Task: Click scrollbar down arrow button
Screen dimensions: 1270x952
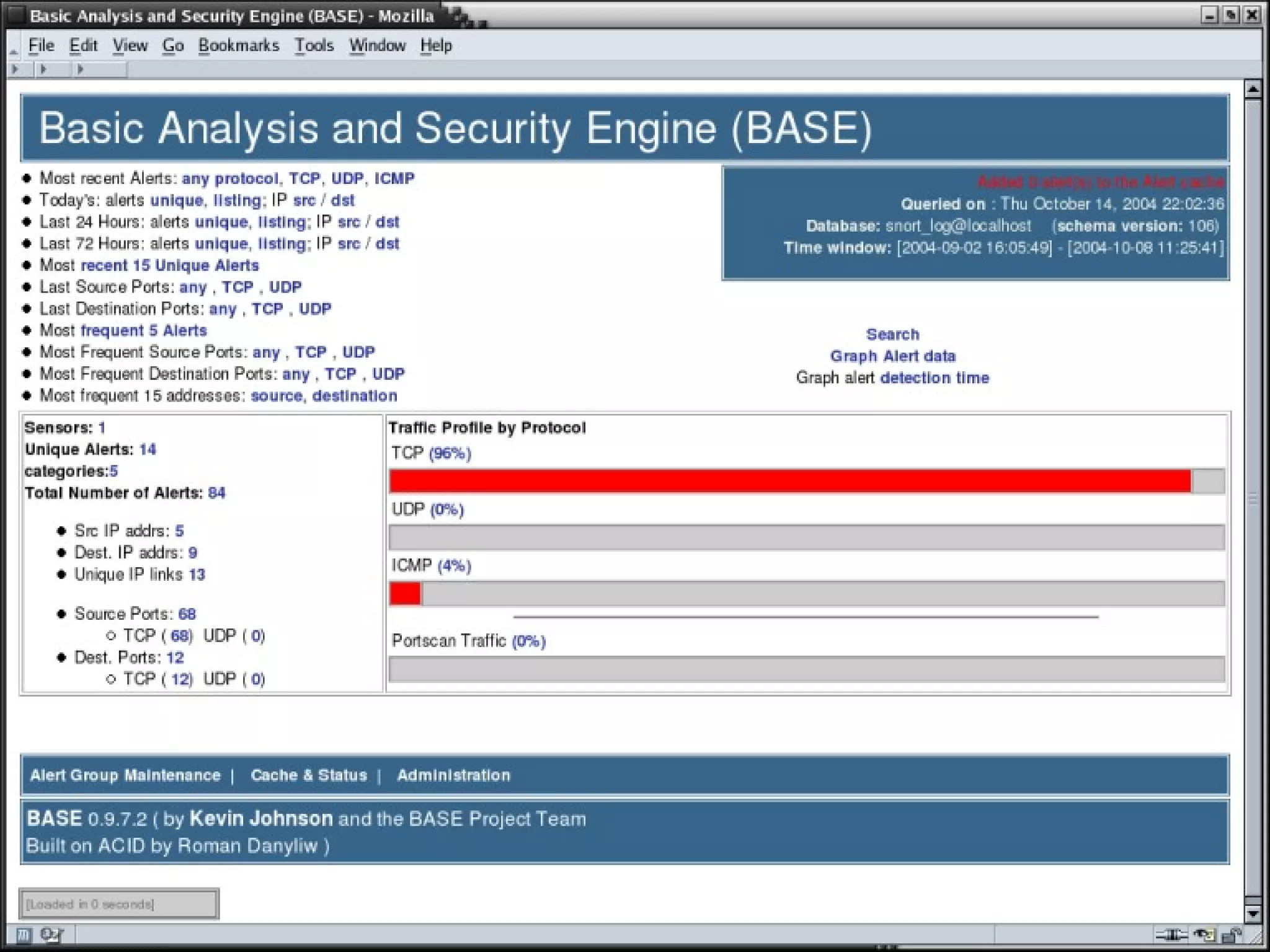Action: (1253, 914)
